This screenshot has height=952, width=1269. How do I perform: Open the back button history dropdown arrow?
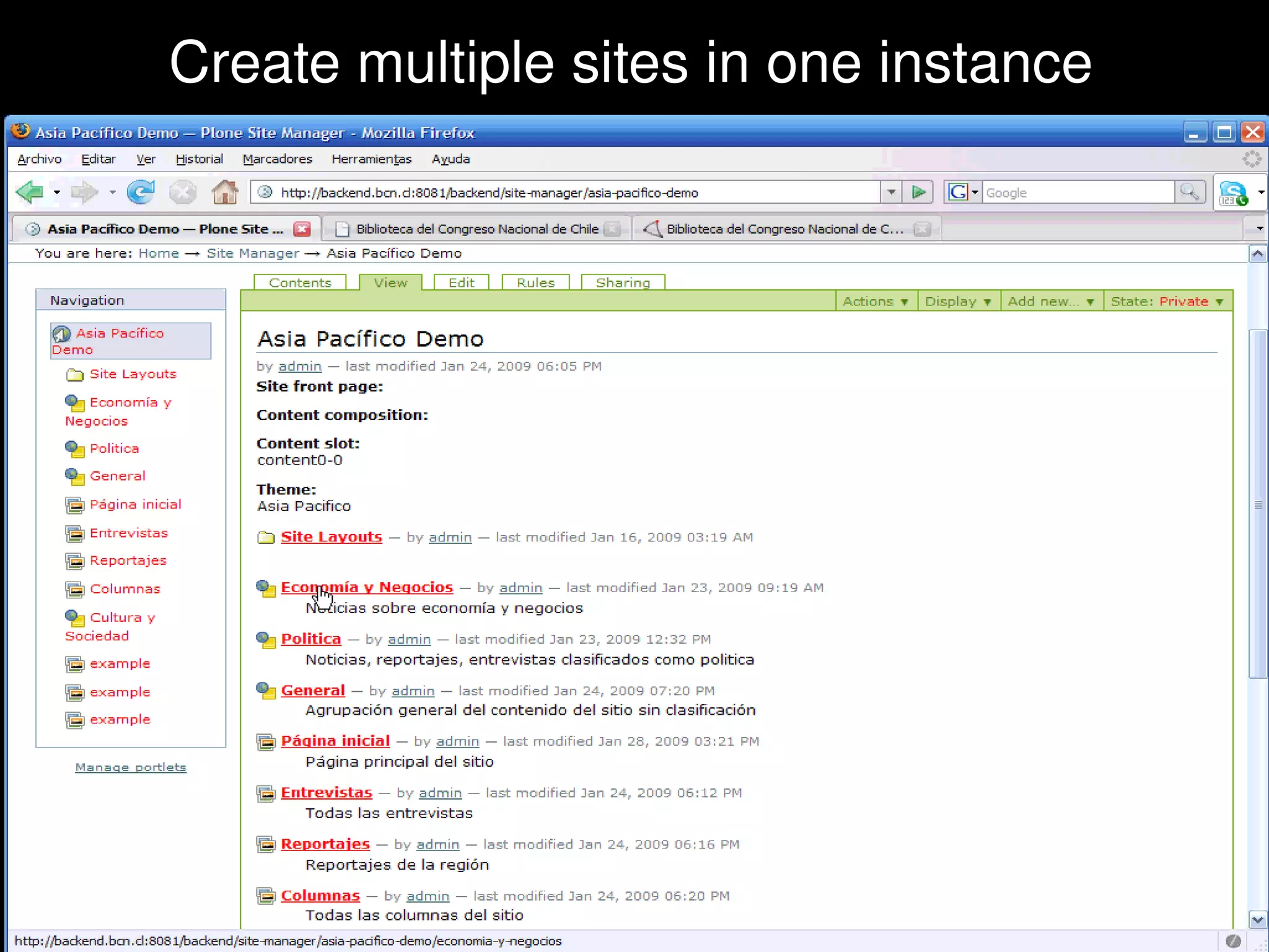(56, 193)
